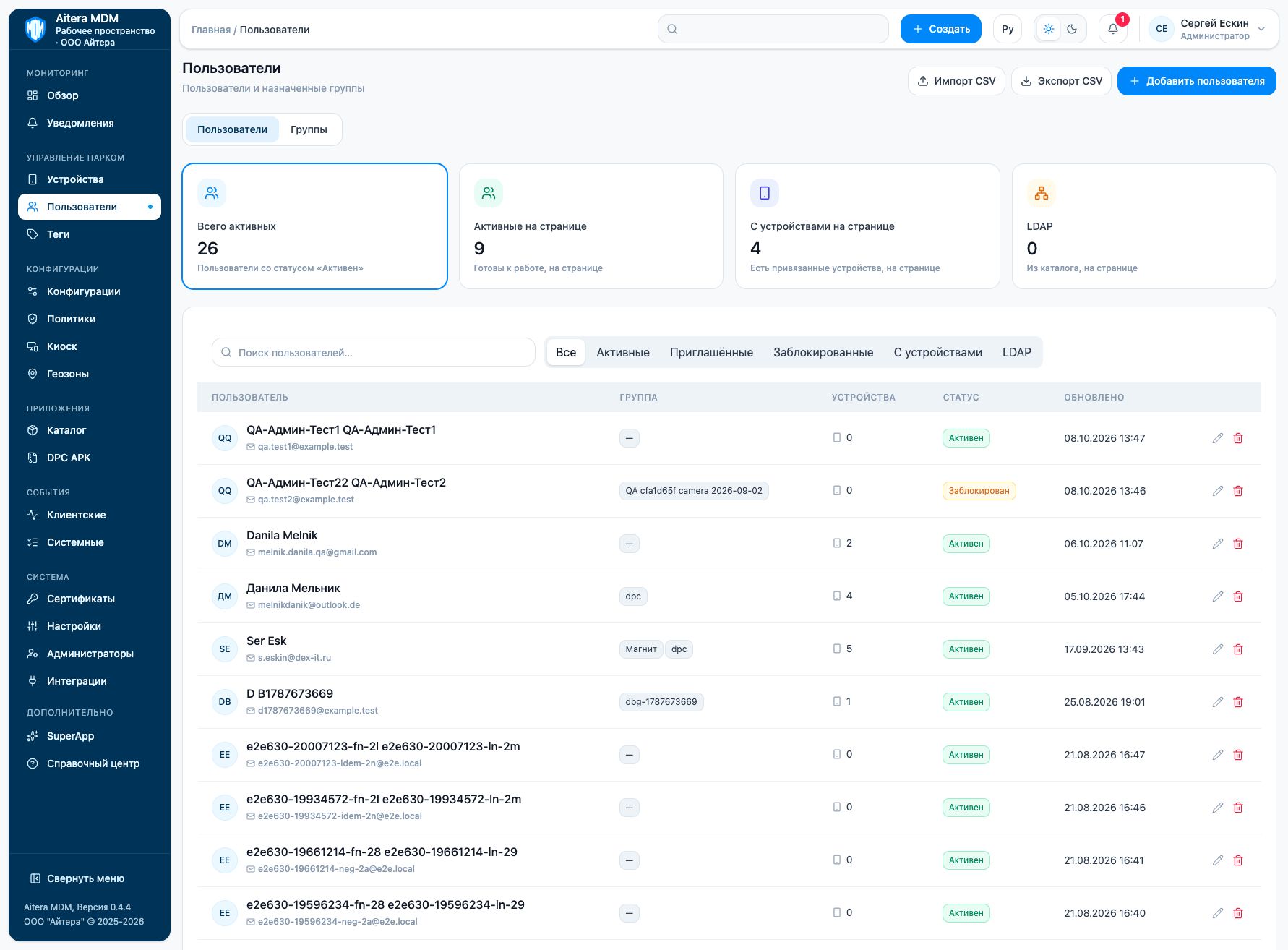Open Обзор in the sidebar

(x=90, y=95)
